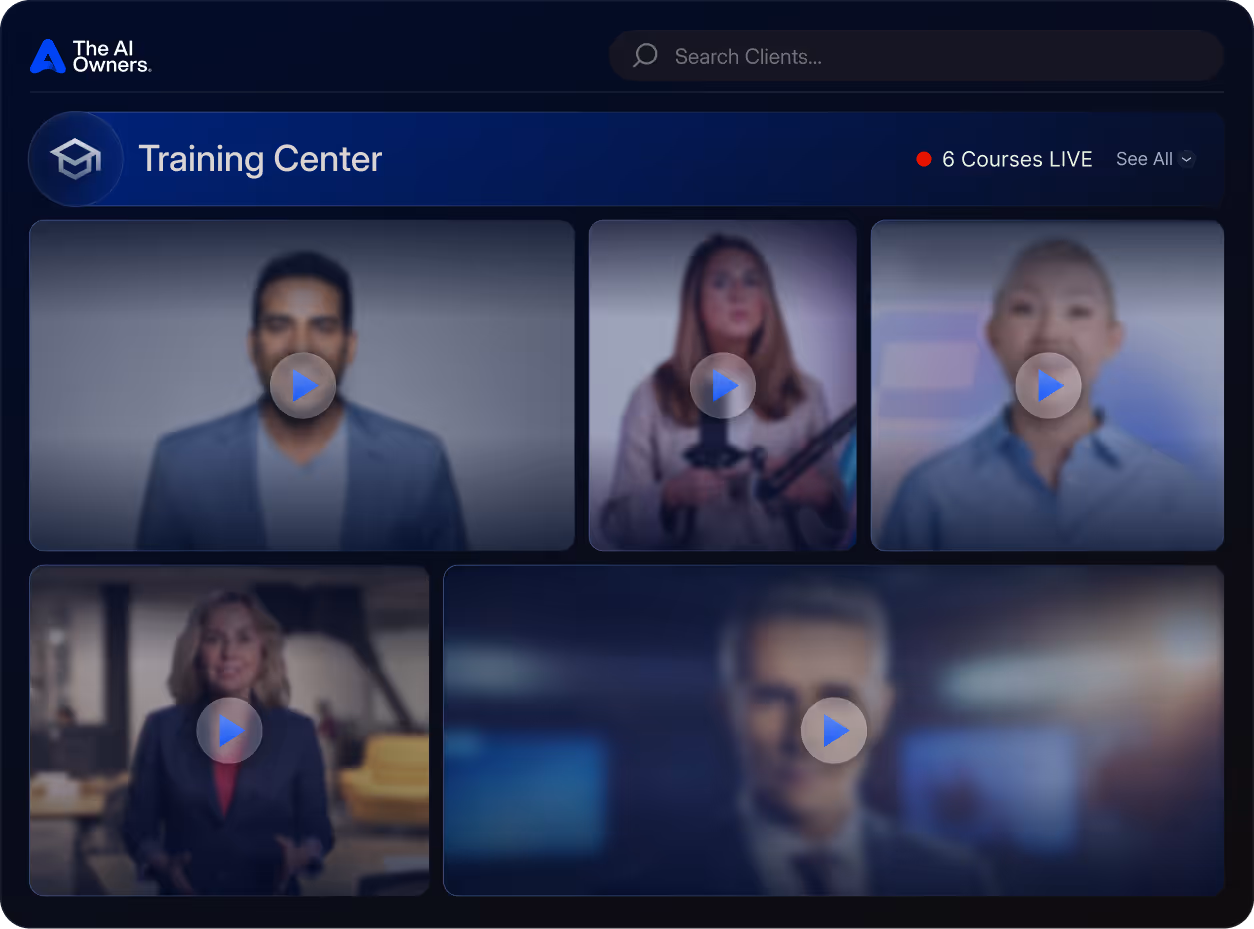Click the play icon on the newsroom video
Screen dimensions: 1254x929
coord(834,730)
